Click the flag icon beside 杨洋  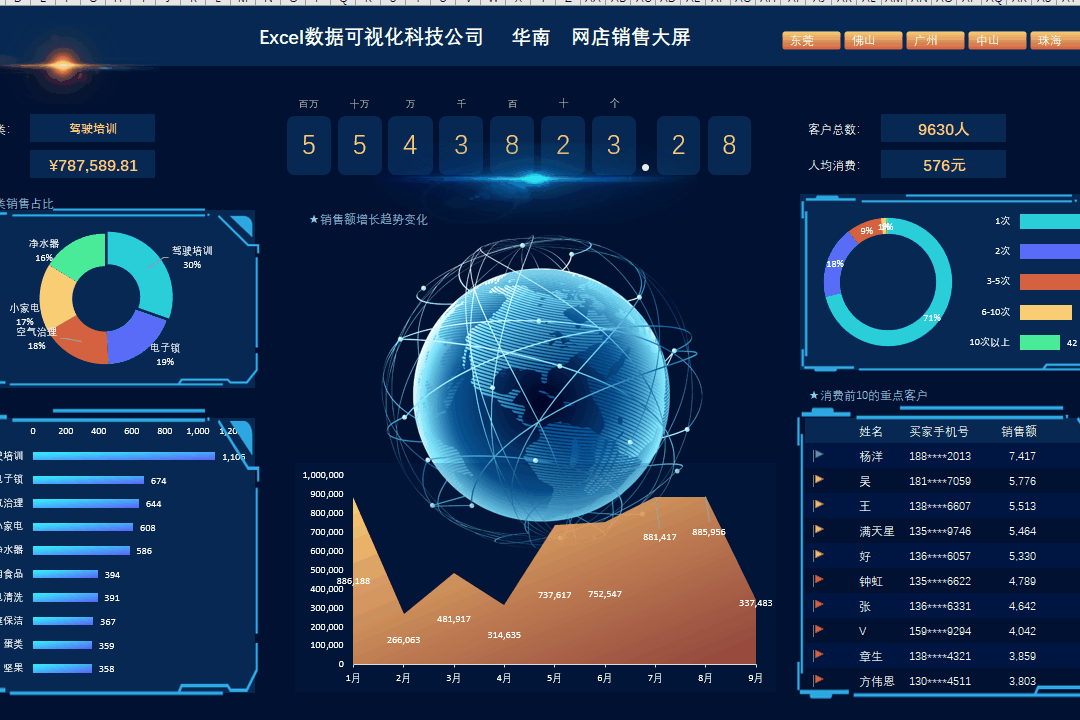point(819,456)
